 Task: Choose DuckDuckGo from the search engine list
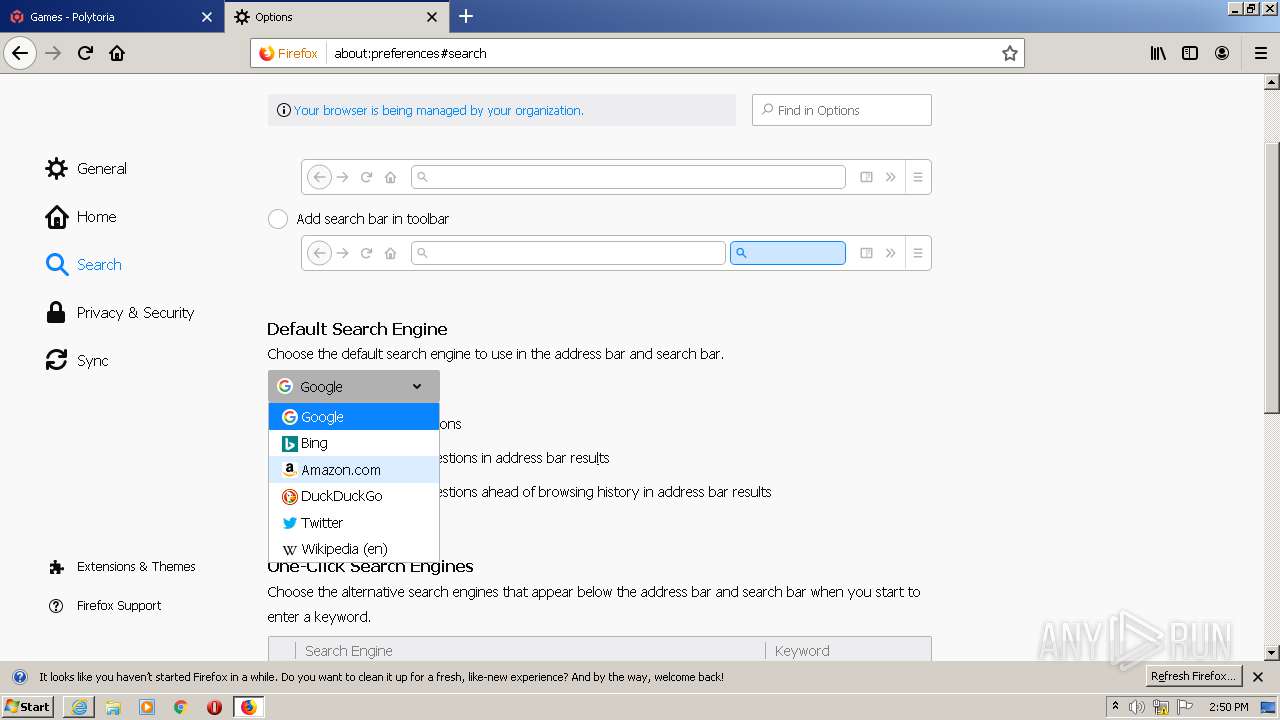(354, 496)
